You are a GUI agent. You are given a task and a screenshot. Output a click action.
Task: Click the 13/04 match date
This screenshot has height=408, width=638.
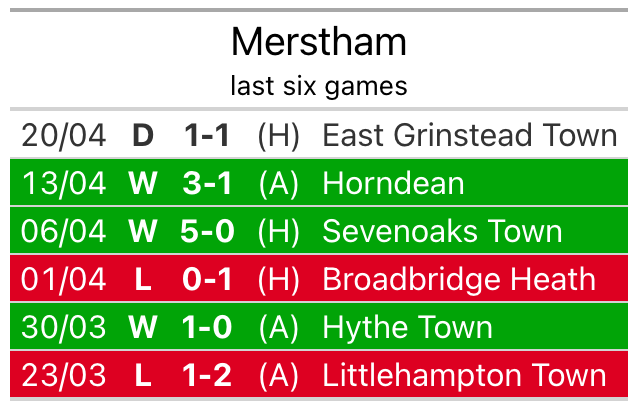coord(64,183)
